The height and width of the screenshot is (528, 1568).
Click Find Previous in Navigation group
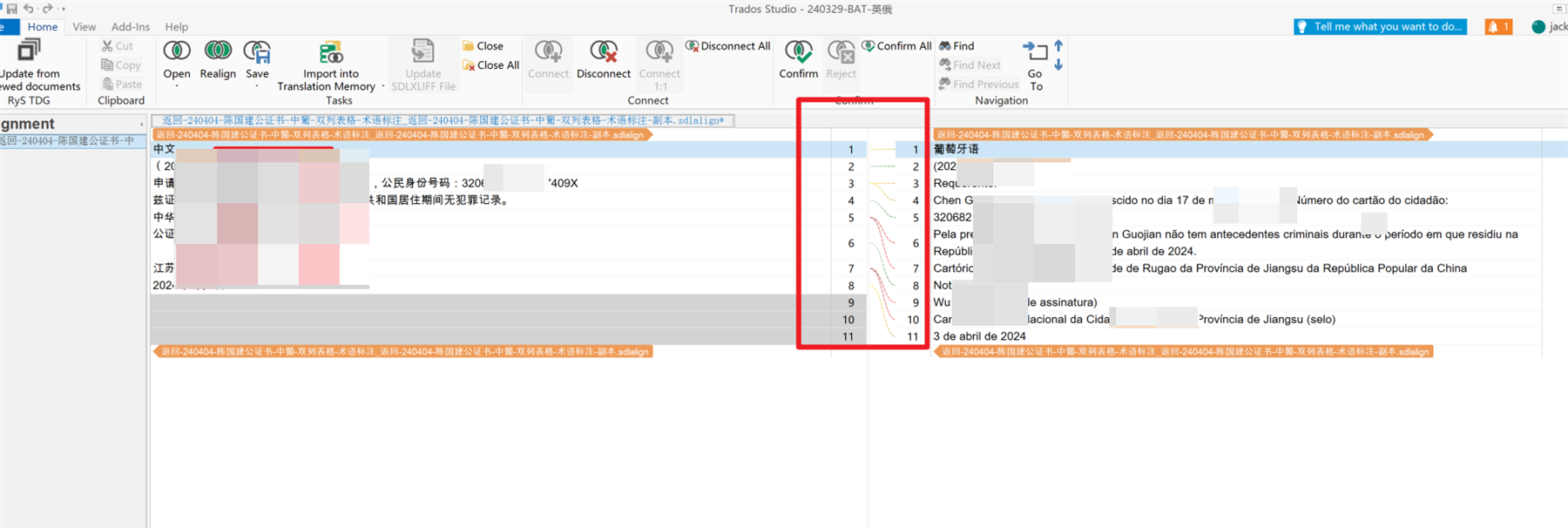978,85
